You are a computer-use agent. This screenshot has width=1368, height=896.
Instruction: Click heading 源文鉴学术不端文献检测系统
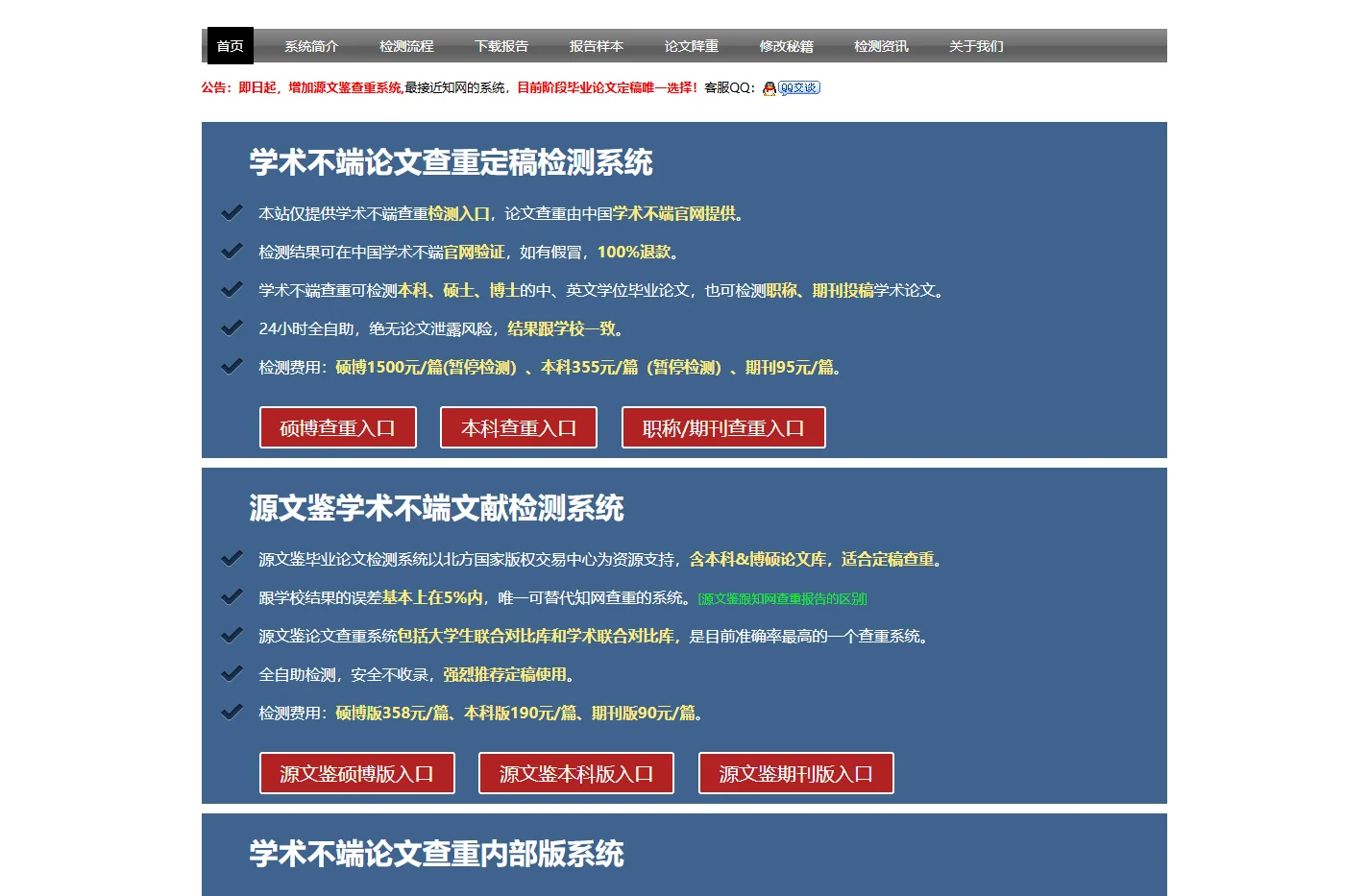pos(436,508)
